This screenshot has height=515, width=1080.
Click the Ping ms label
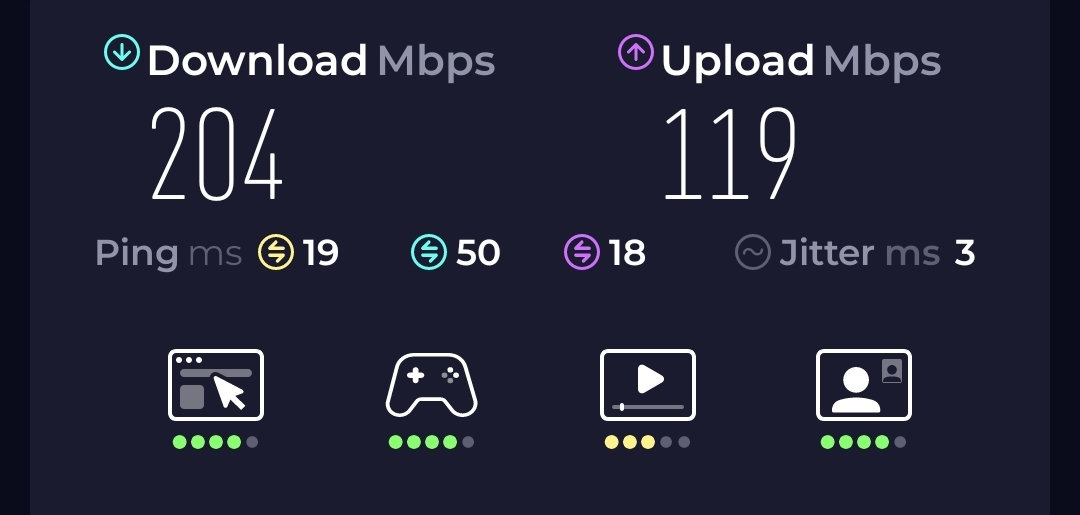coord(169,253)
